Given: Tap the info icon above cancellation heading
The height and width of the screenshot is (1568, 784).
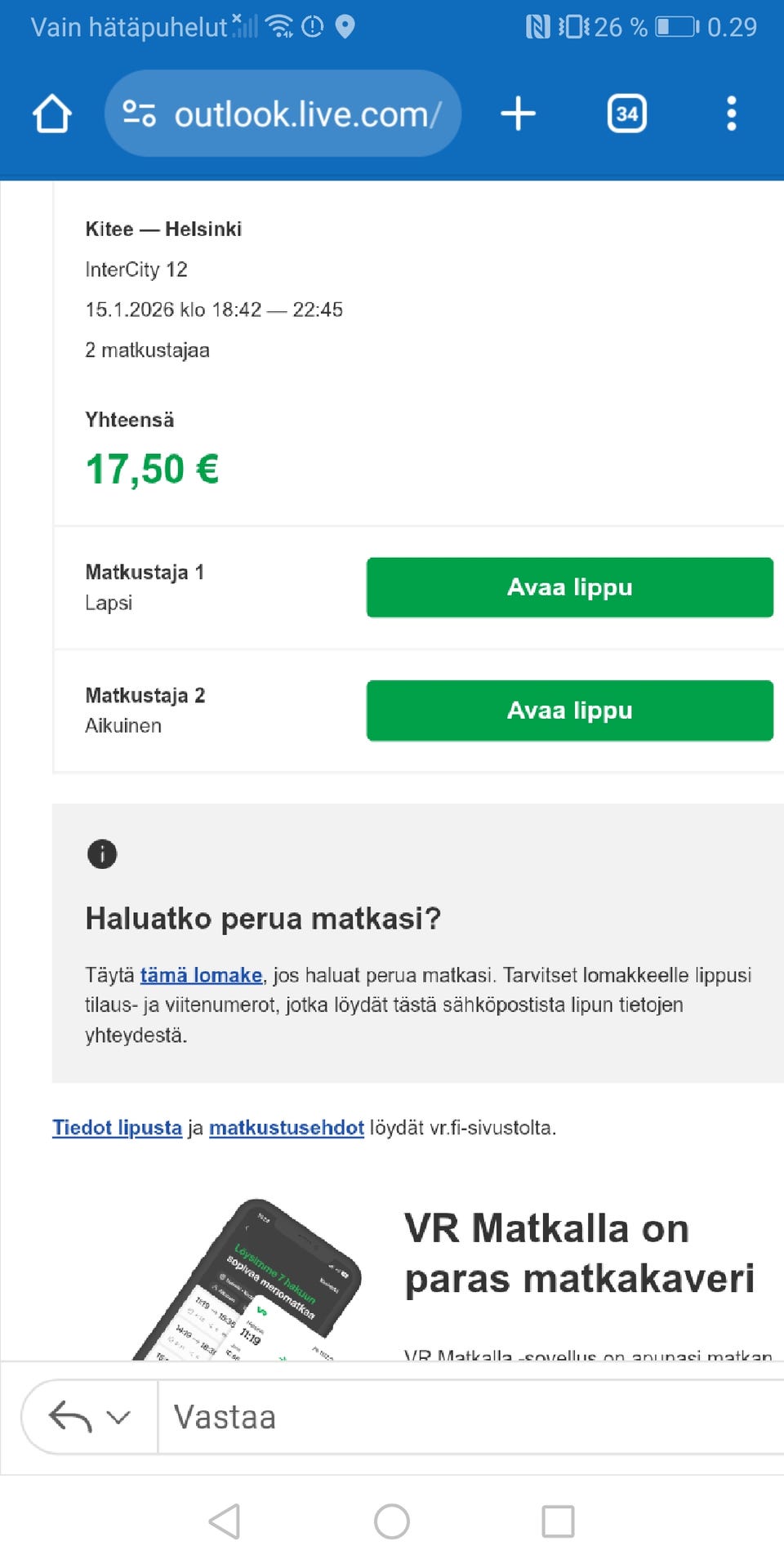Looking at the screenshot, I should (x=102, y=854).
